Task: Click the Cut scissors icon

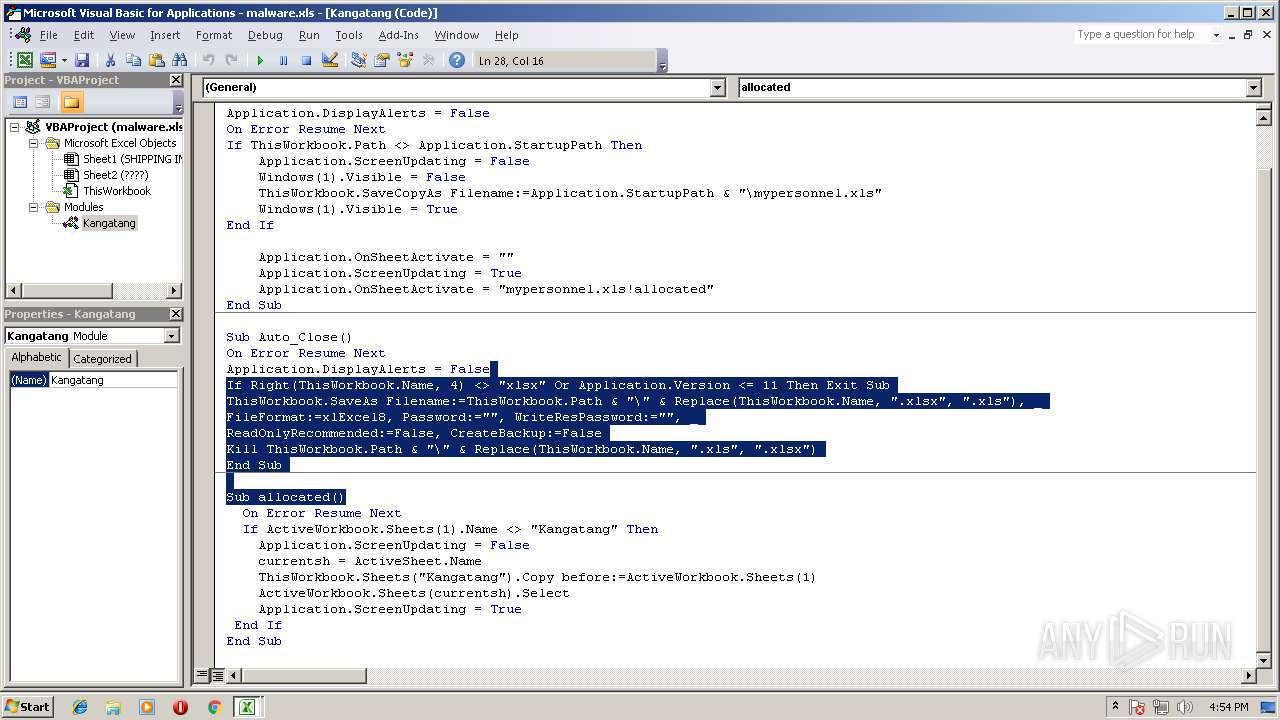Action: (x=110, y=60)
